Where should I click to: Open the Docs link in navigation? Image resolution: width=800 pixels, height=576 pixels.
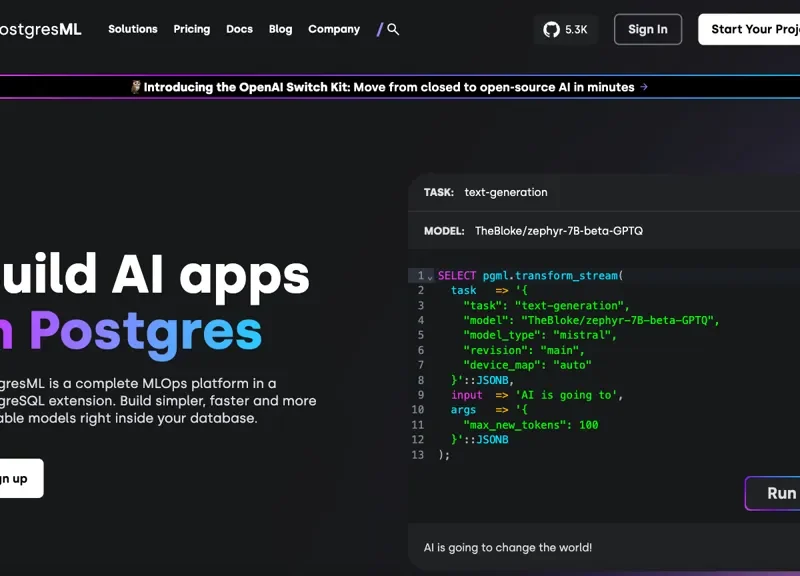coord(240,29)
